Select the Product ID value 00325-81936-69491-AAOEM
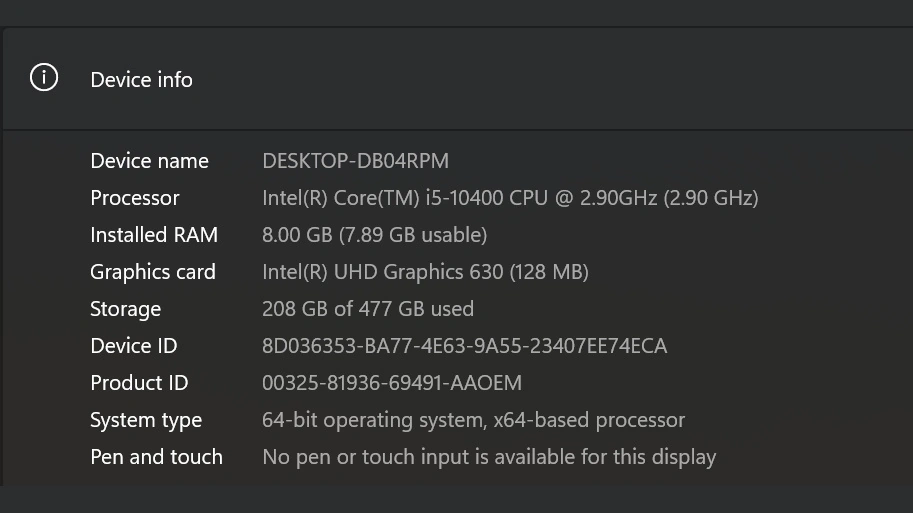913x513 pixels. click(392, 383)
